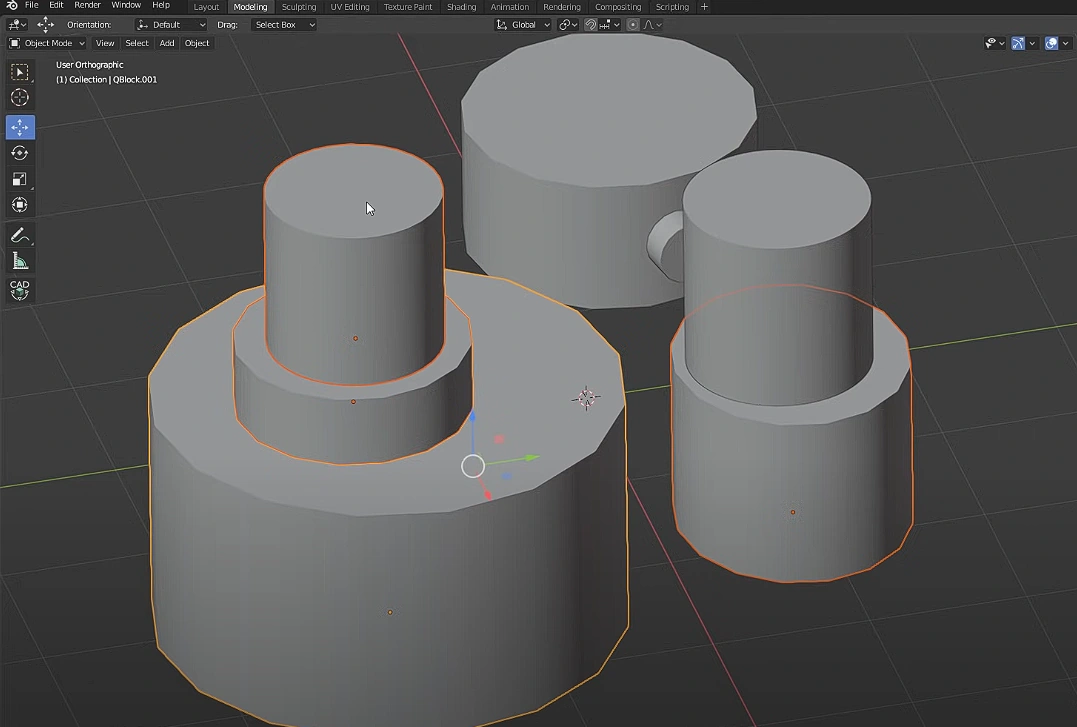The width and height of the screenshot is (1077, 727).
Task: Select the Rotate tool in the toolbar
Action: [20, 153]
